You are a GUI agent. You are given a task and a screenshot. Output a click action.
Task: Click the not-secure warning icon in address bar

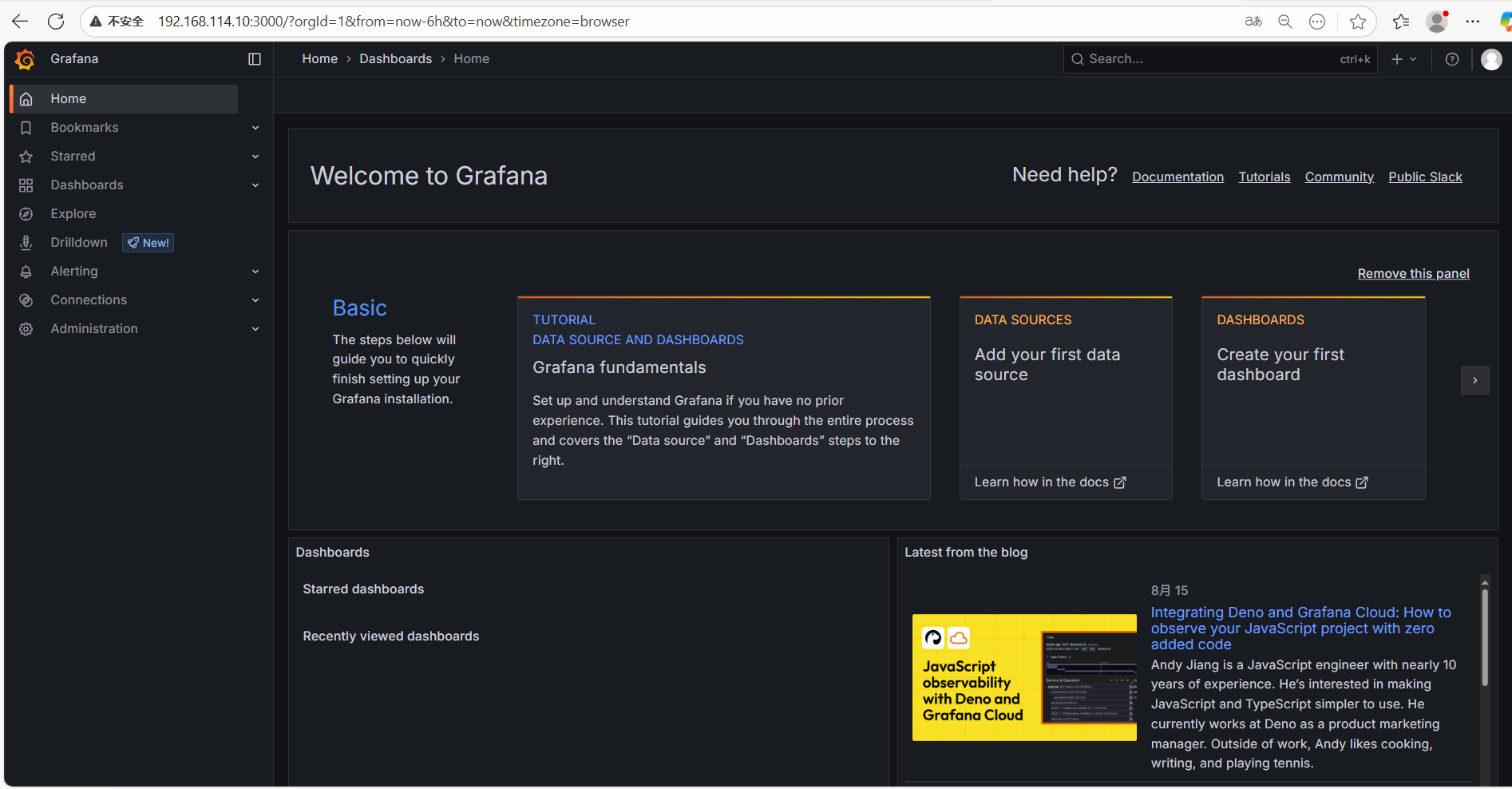pyautogui.click(x=96, y=22)
